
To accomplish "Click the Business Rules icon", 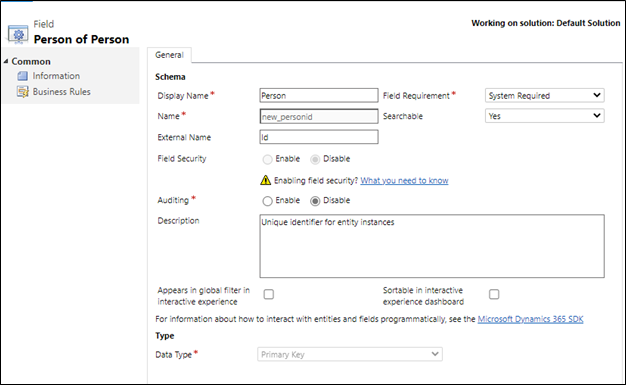I will click(22, 92).
